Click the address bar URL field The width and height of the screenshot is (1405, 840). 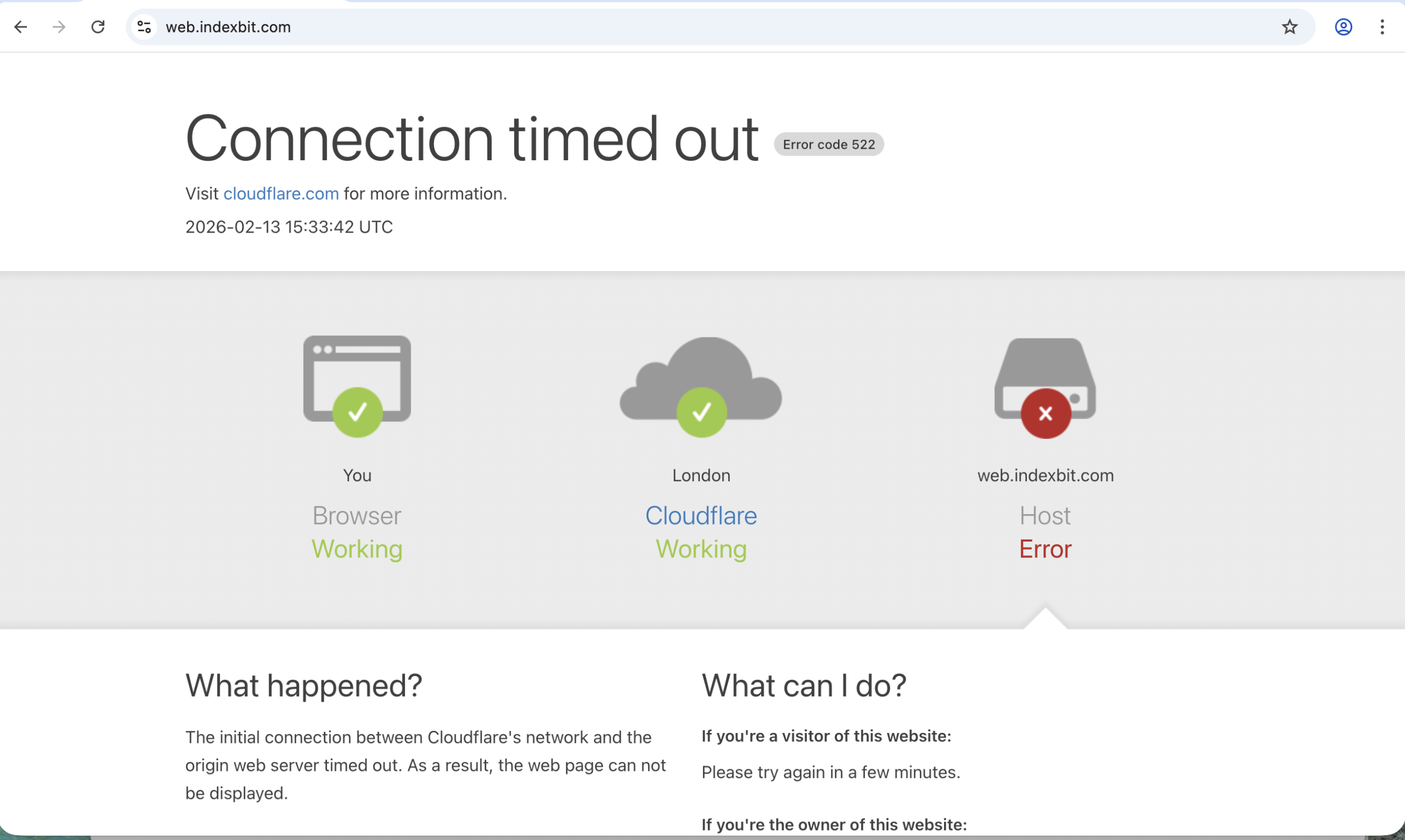tap(679, 26)
